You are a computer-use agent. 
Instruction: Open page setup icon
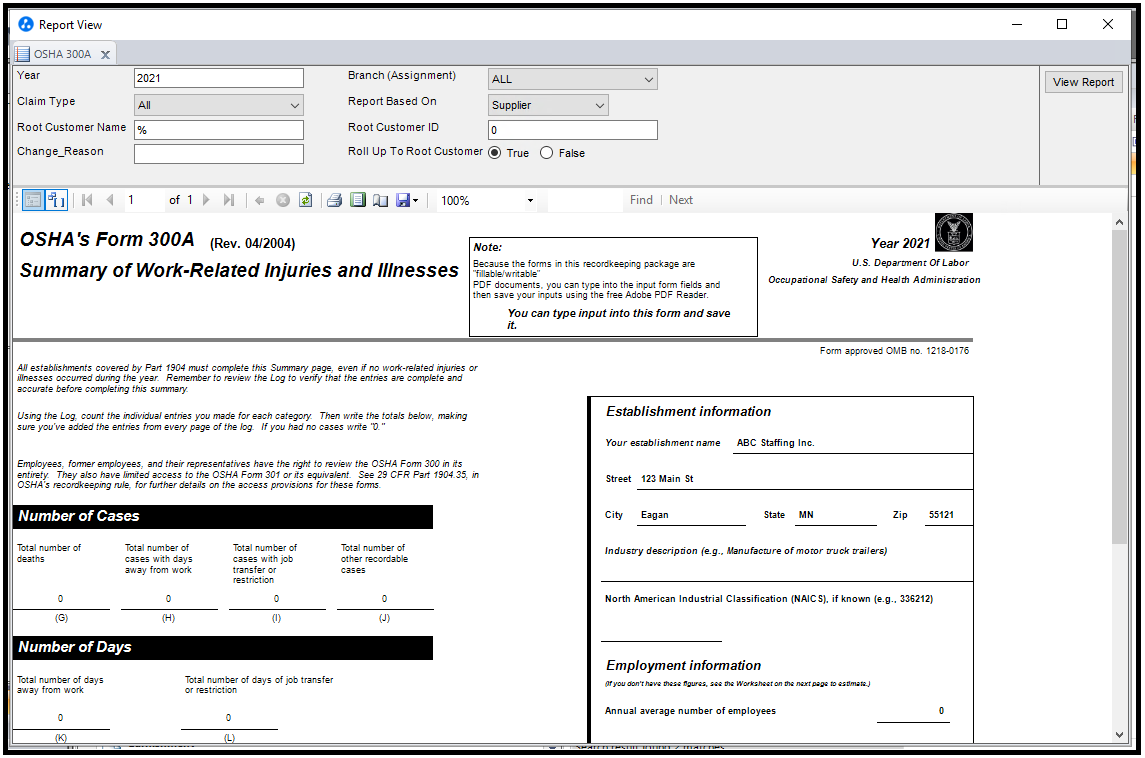pos(380,200)
